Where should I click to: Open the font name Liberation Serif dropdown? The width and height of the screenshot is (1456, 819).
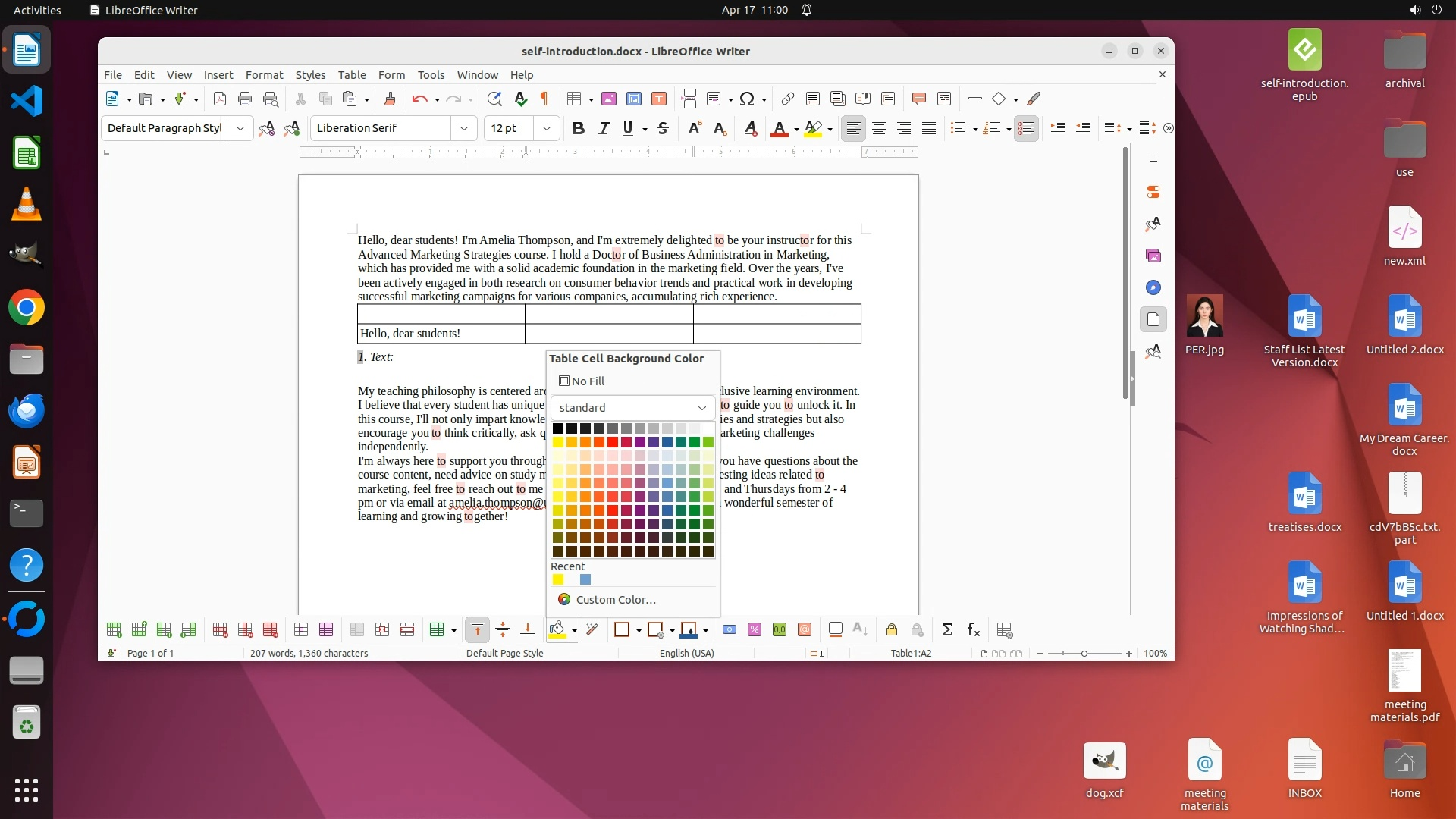click(463, 128)
